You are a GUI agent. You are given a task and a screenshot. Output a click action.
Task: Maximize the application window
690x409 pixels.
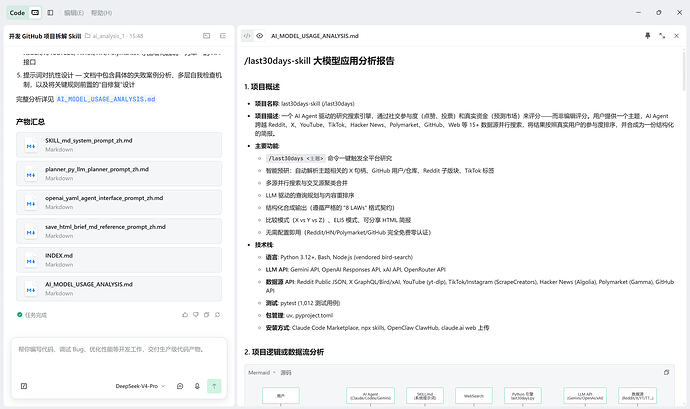[658, 13]
